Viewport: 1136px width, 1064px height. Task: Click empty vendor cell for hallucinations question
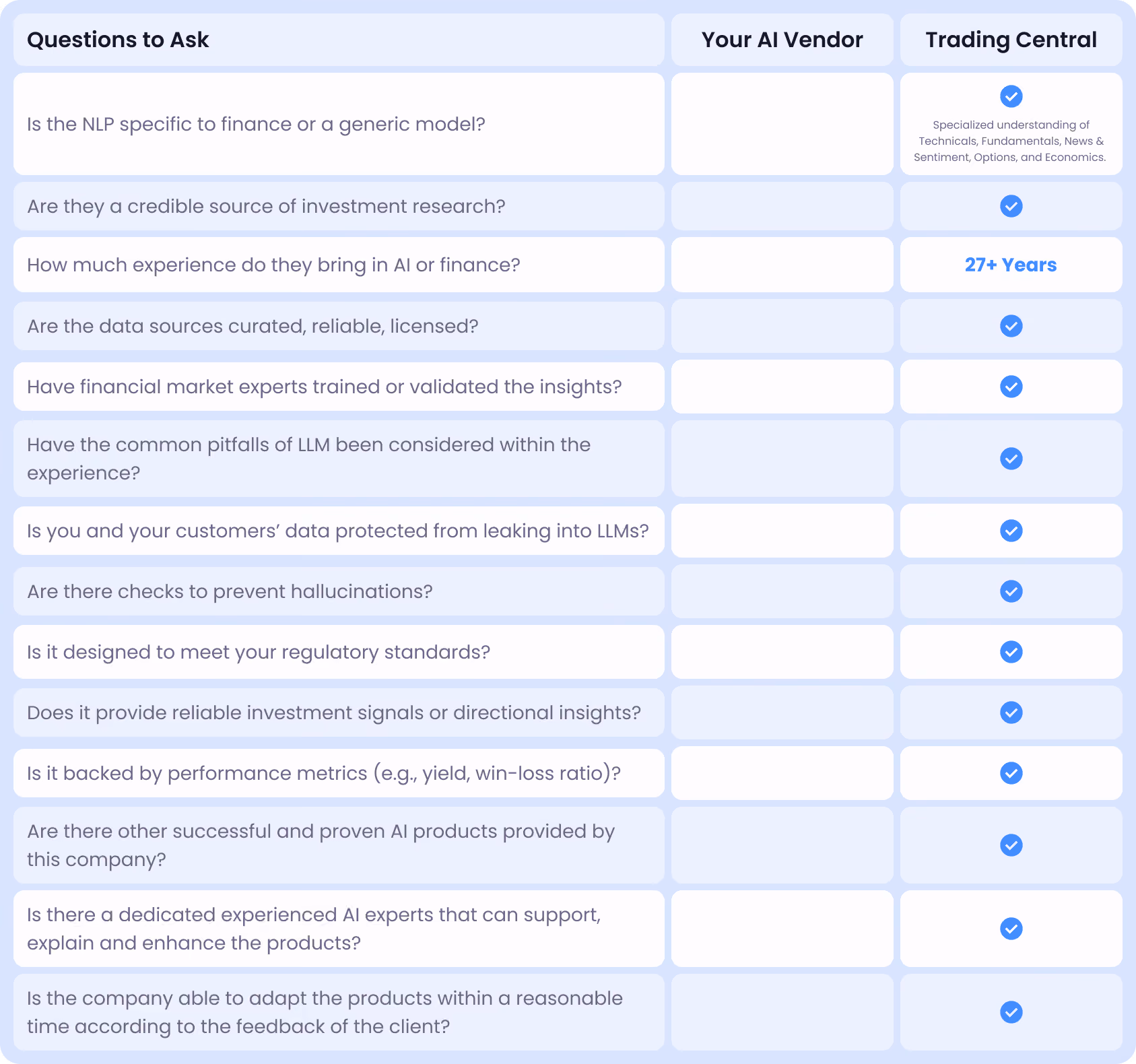[x=782, y=591]
